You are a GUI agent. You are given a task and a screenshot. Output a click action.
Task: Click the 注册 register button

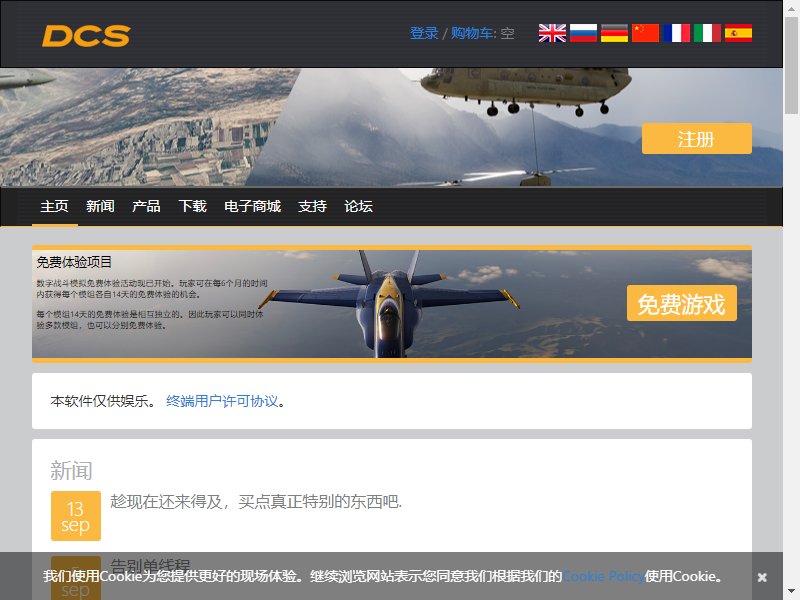click(696, 138)
